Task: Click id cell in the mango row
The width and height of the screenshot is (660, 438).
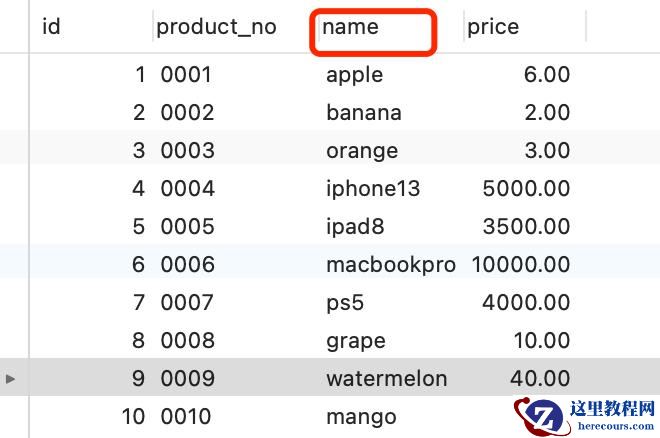Action: click(133, 417)
